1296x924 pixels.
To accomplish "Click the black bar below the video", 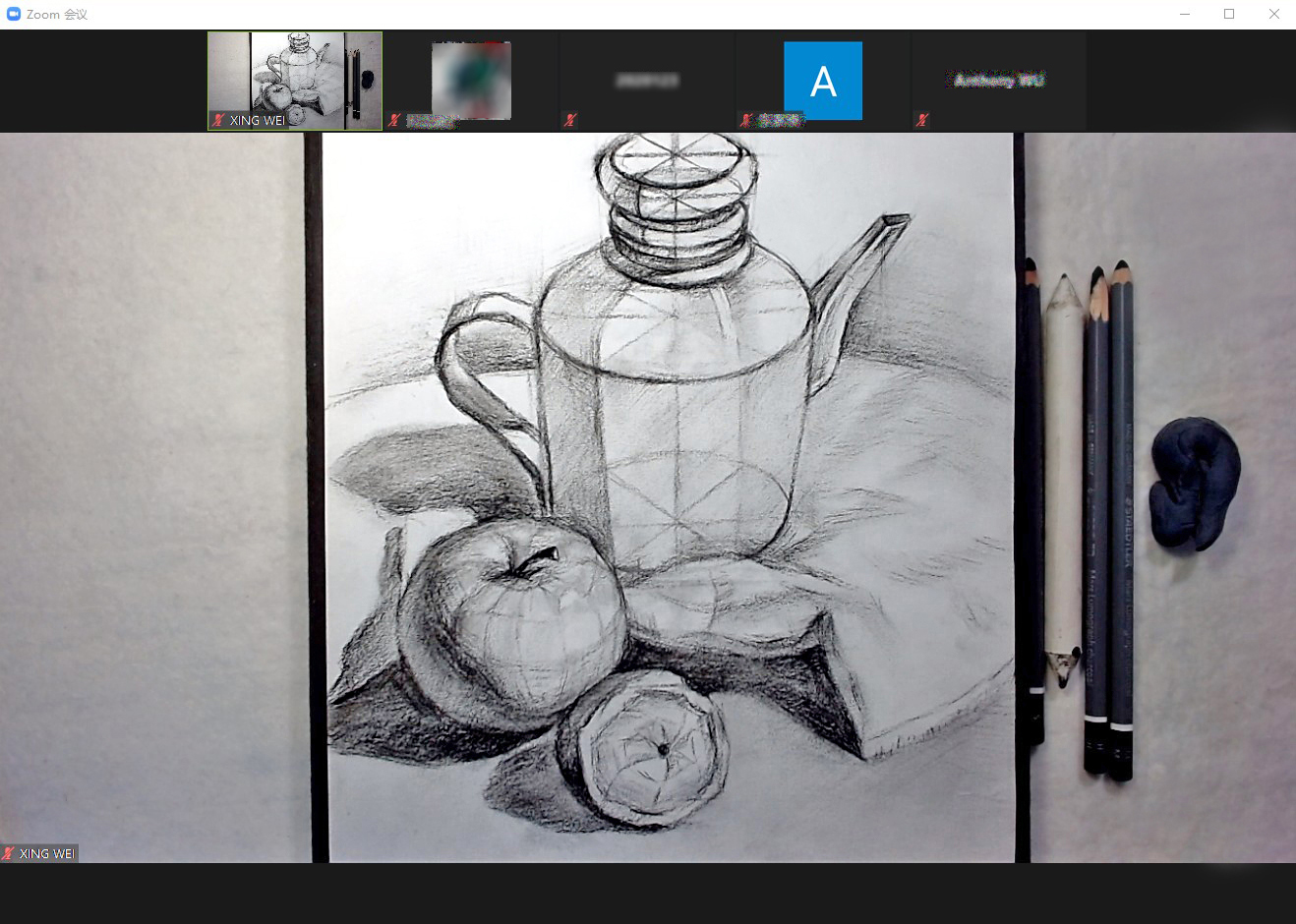I will point(648,893).
